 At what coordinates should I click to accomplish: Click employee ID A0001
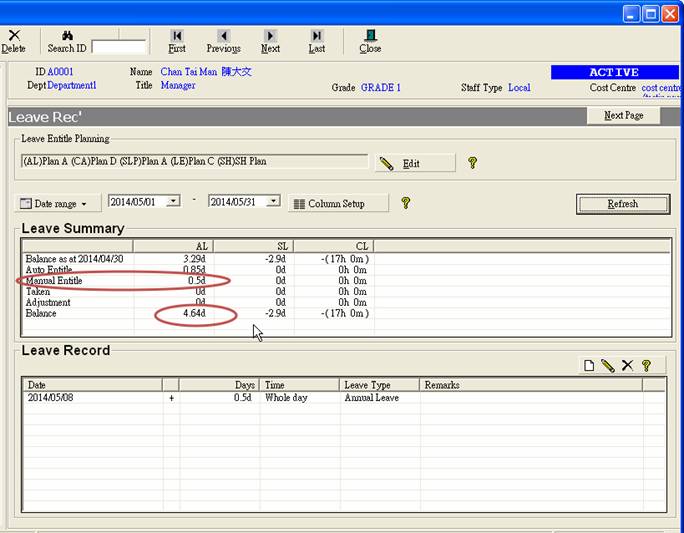point(60,72)
